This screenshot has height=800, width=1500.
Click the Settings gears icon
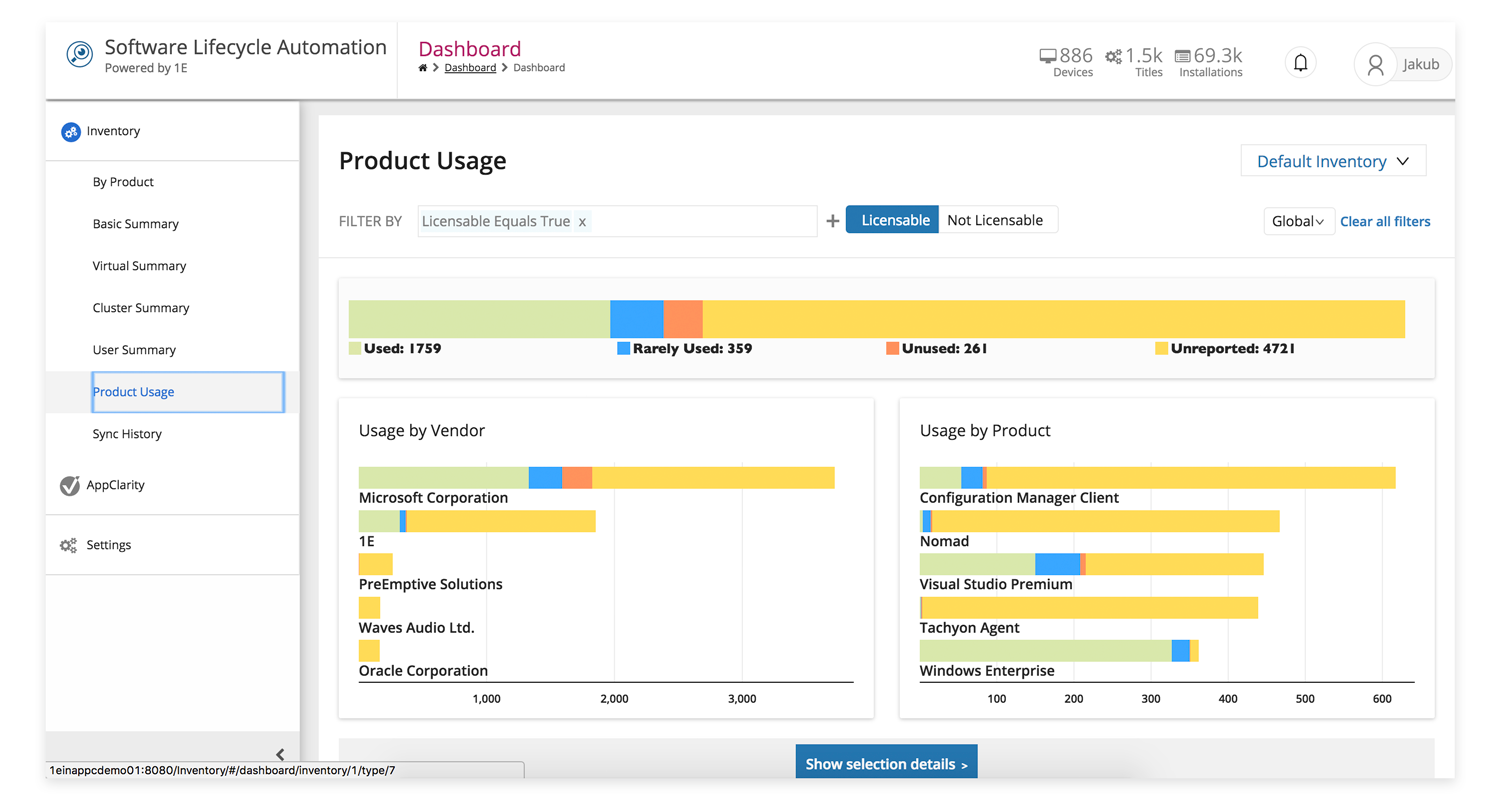pos(68,546)
